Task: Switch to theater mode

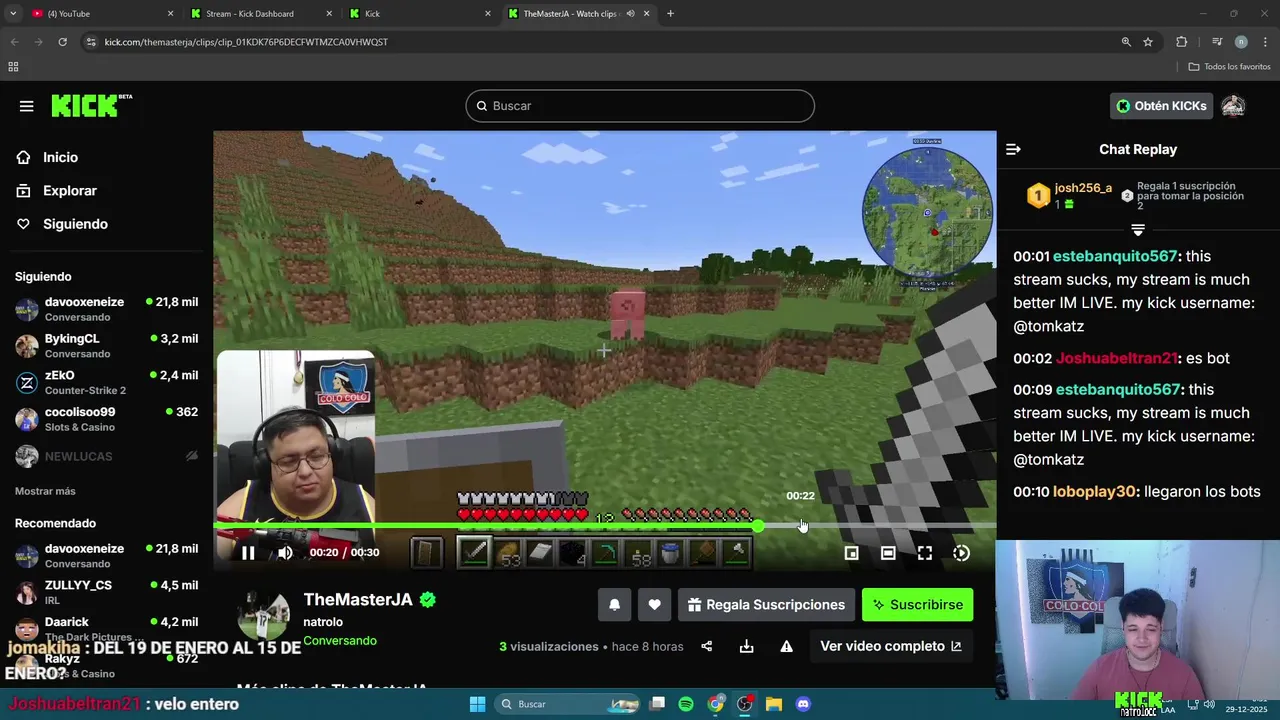Action: 888,552
